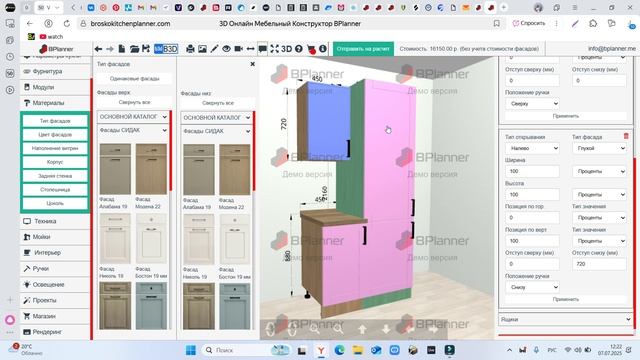Click the picture snapshot icon in toolbar
This screenshot has width=640, height=360.
[202, 49]
